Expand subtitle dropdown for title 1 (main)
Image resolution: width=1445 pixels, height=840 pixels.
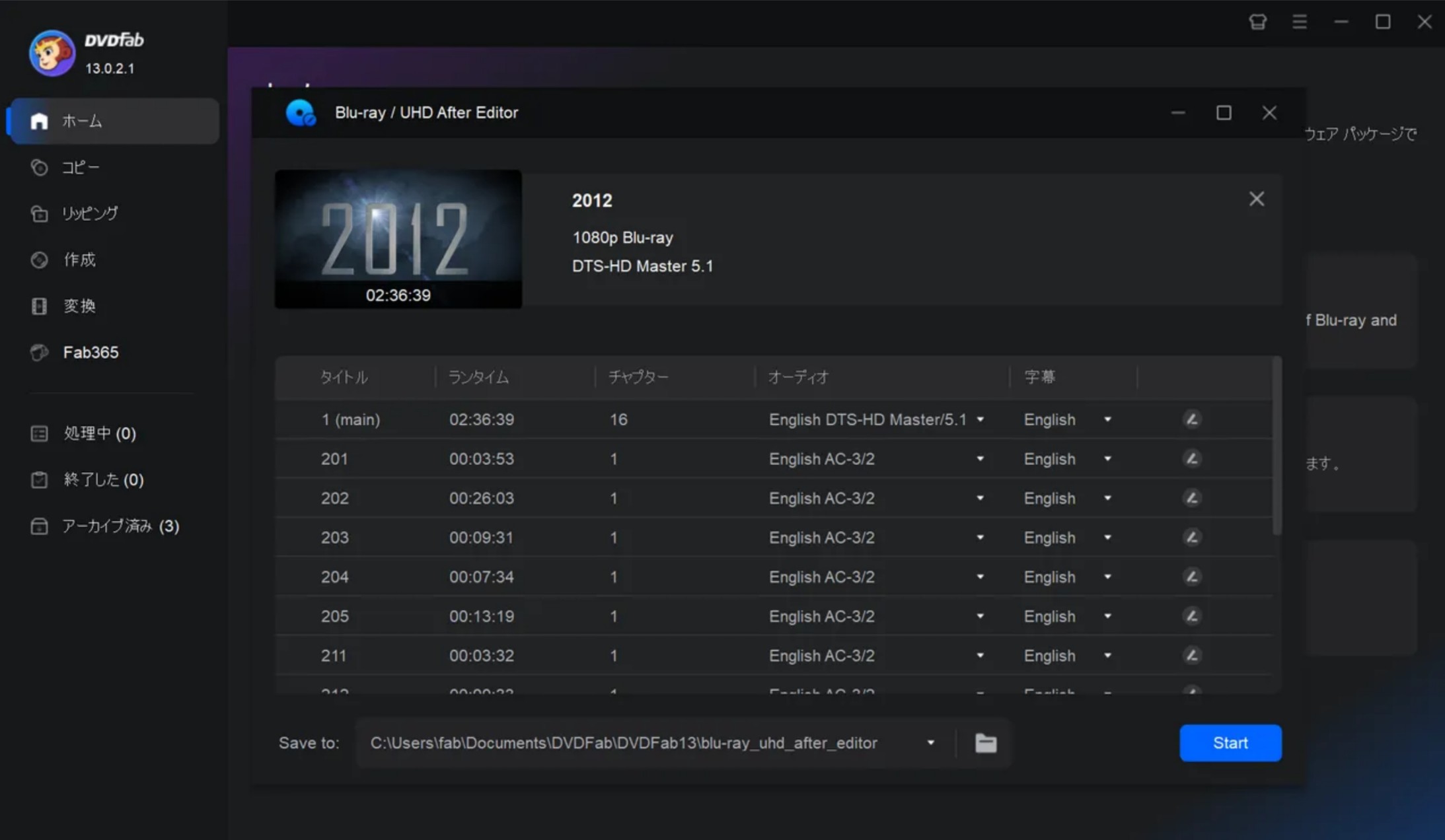point(1108,419)
